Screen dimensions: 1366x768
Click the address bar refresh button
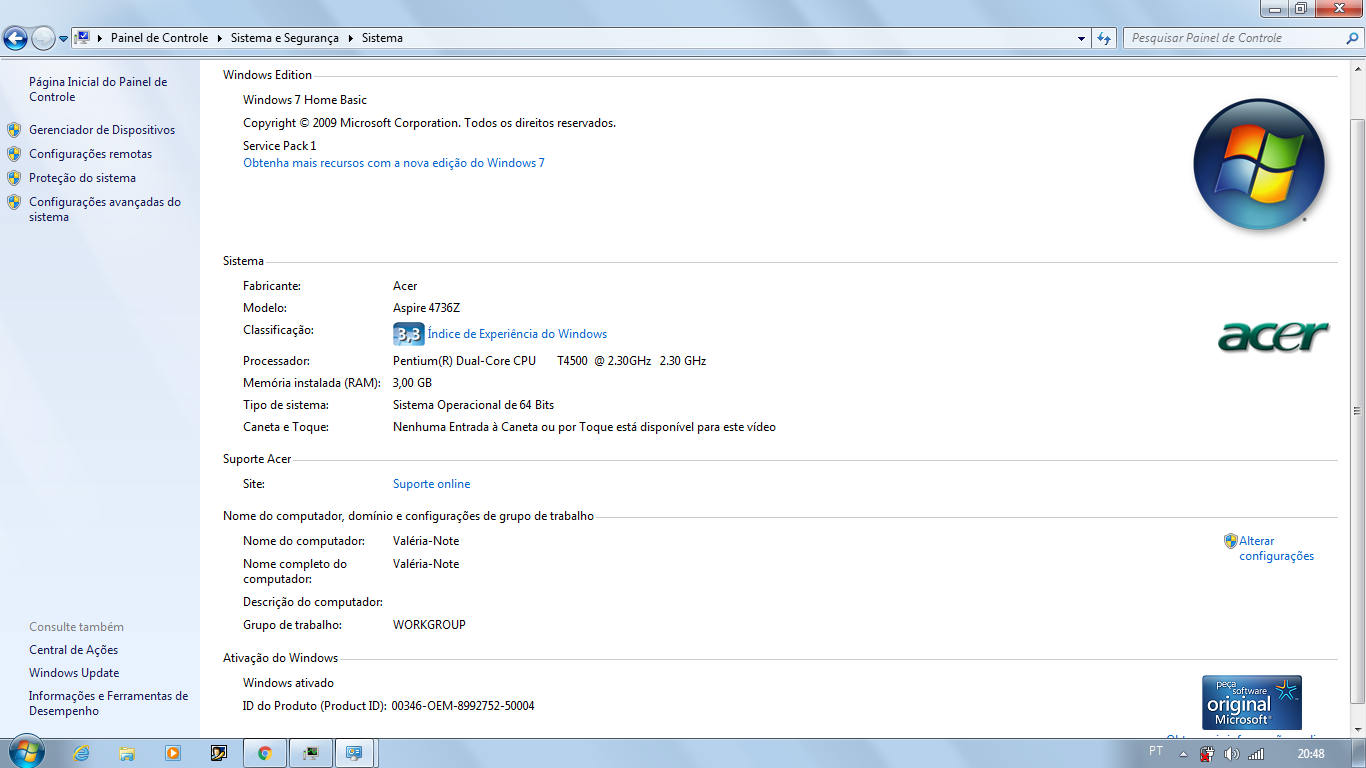[x=1104, y=38]
